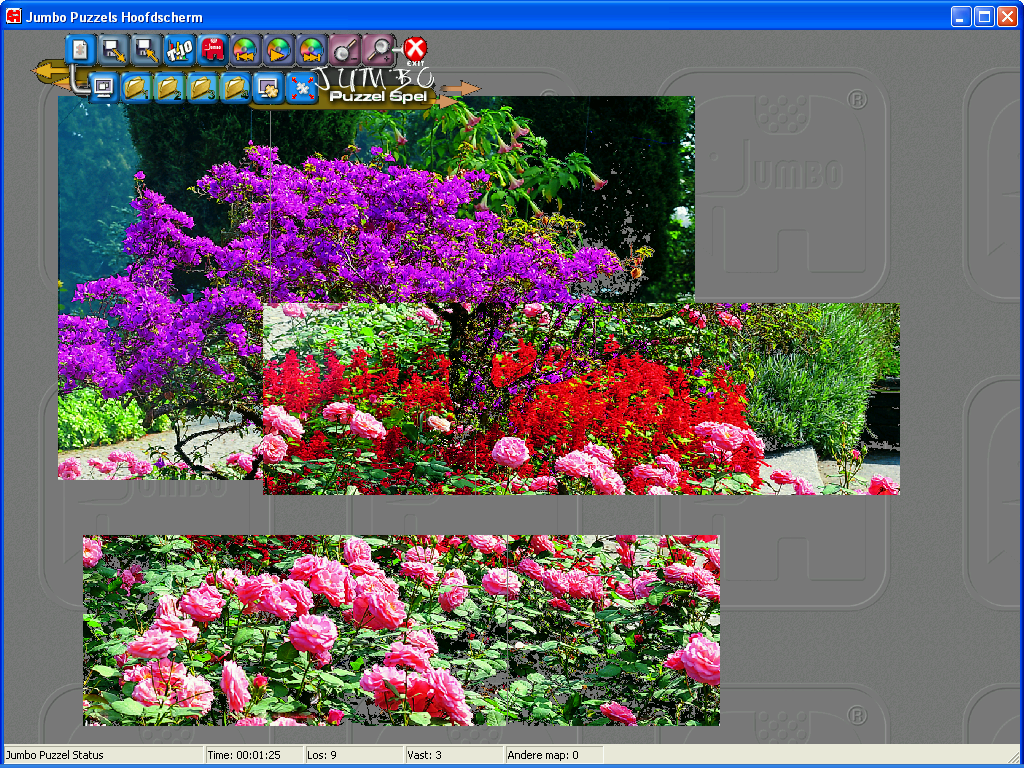Select the pink roses puzzle piece at bottom

coord(401,630)
